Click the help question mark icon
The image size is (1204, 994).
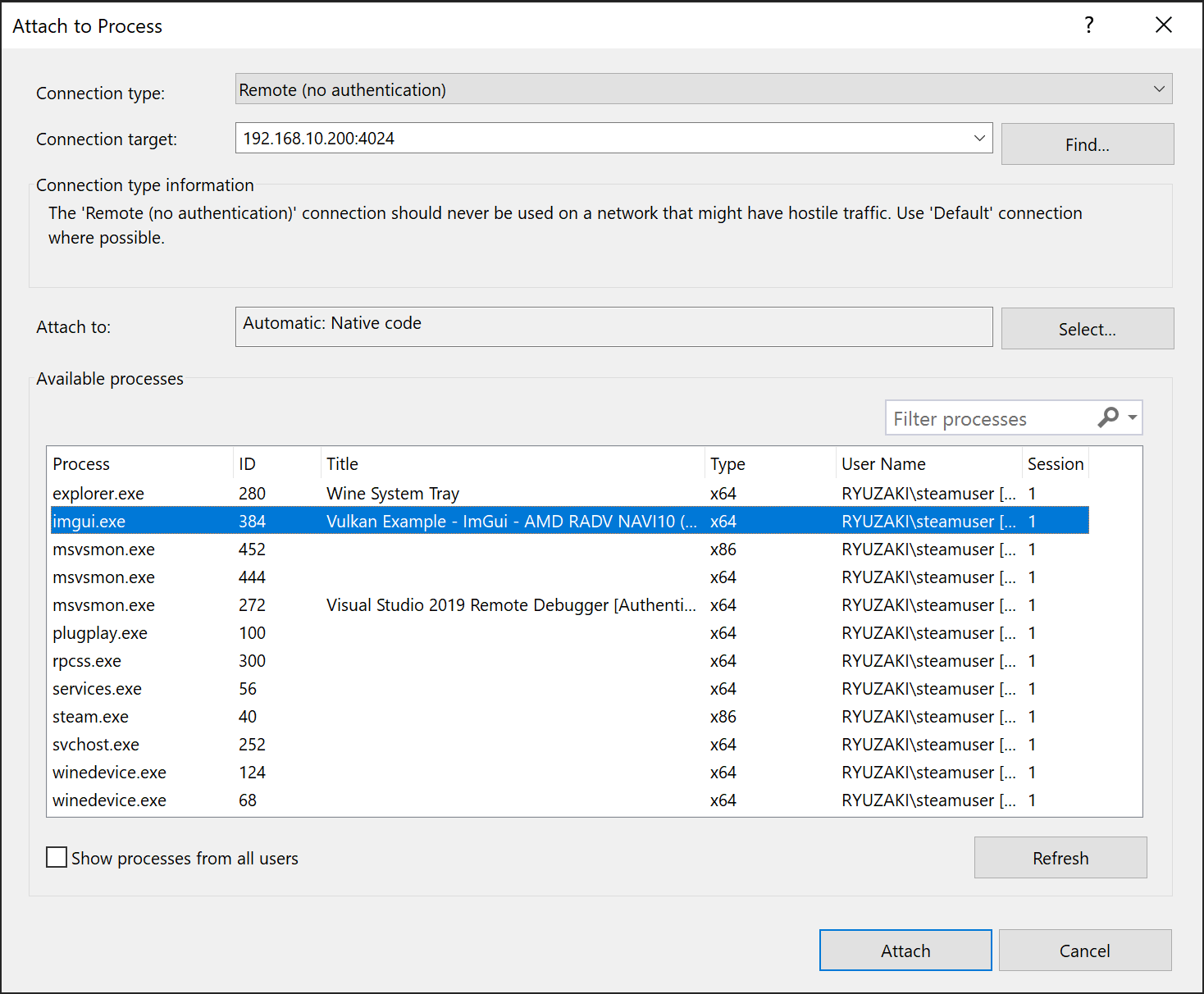[1088, 25]
